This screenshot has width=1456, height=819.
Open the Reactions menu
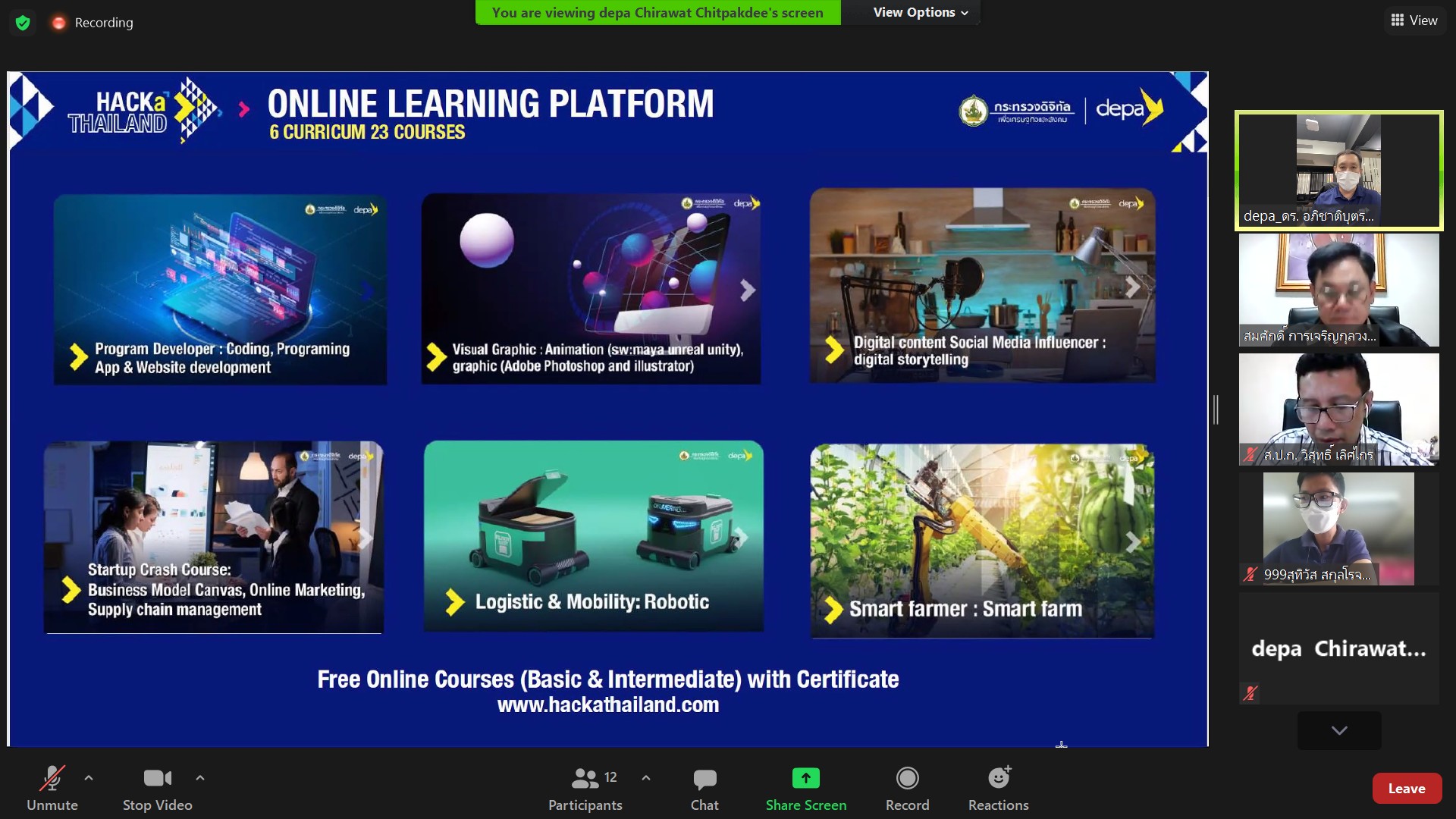998,789
